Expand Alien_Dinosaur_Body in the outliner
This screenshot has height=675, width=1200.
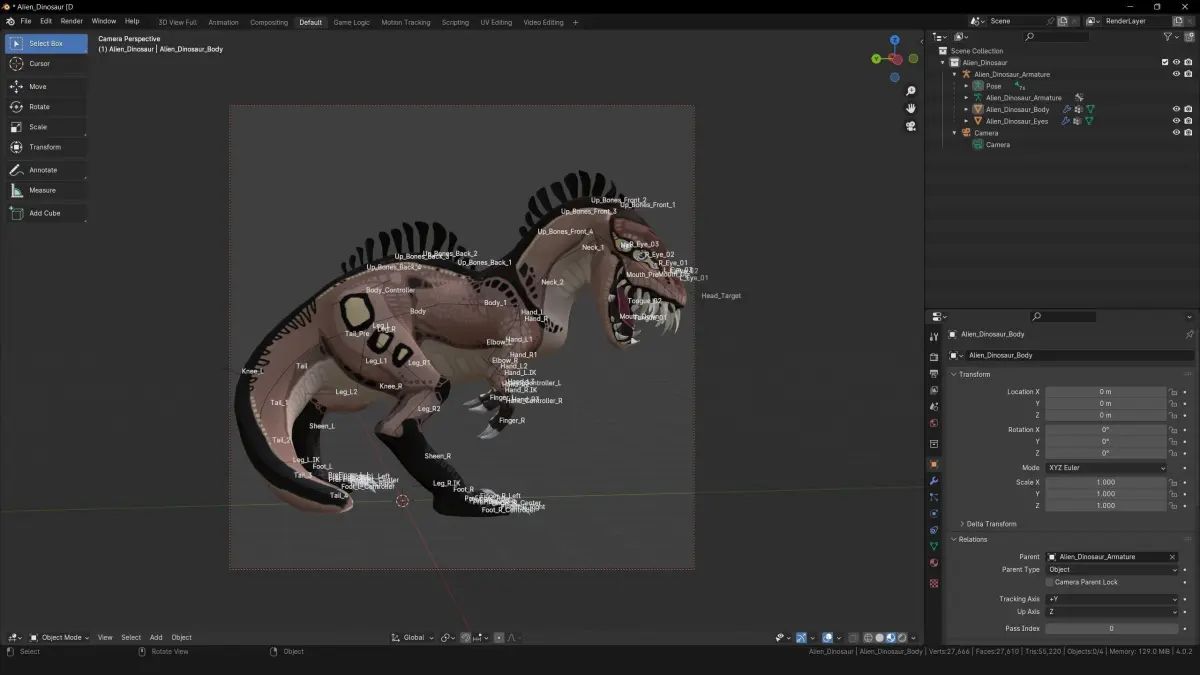pyautogui.click(x=966, y=109)
